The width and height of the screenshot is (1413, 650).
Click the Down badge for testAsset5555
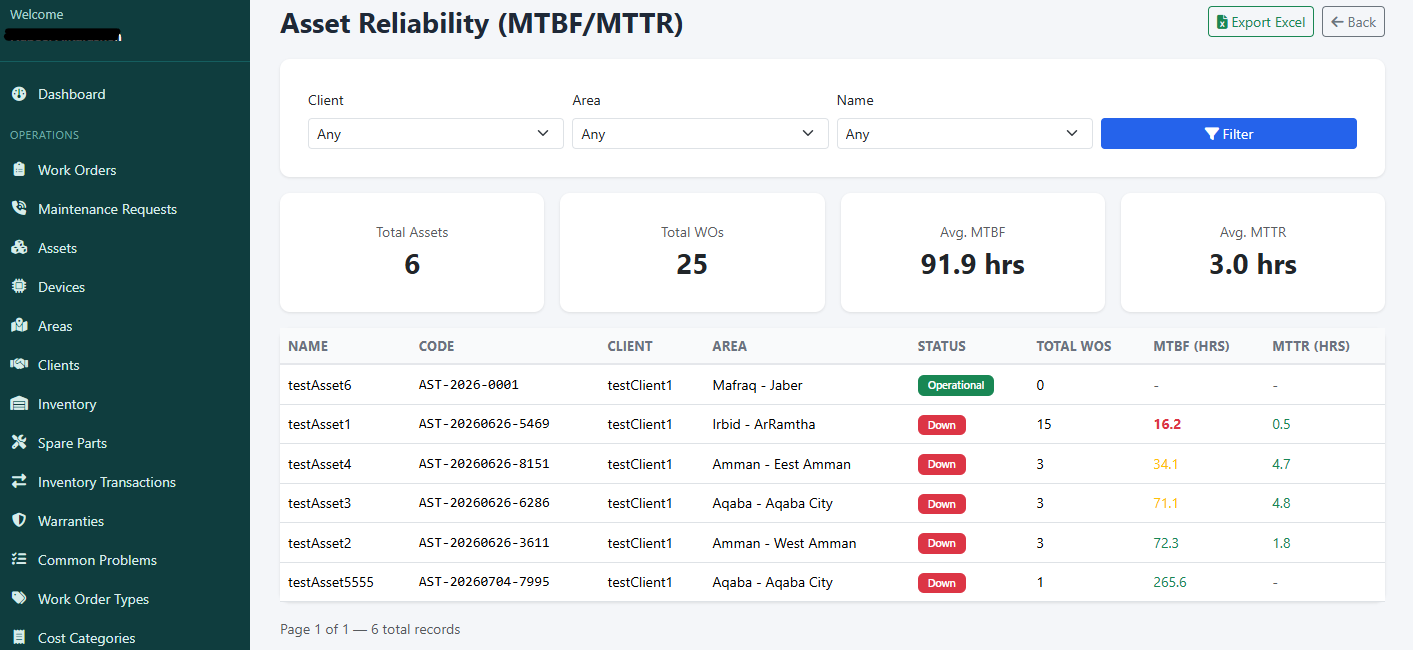coord(942,583)
